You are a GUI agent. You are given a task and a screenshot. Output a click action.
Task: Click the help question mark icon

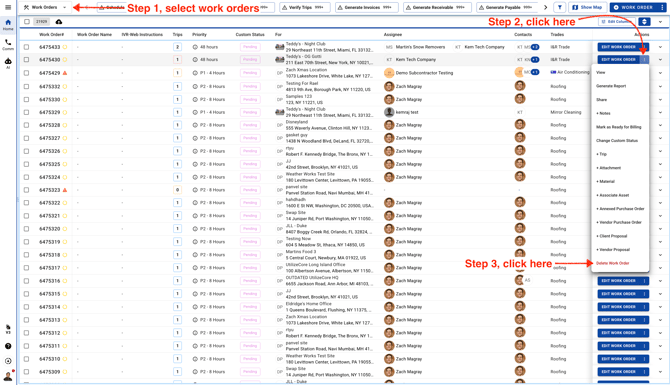click(8, 346)
